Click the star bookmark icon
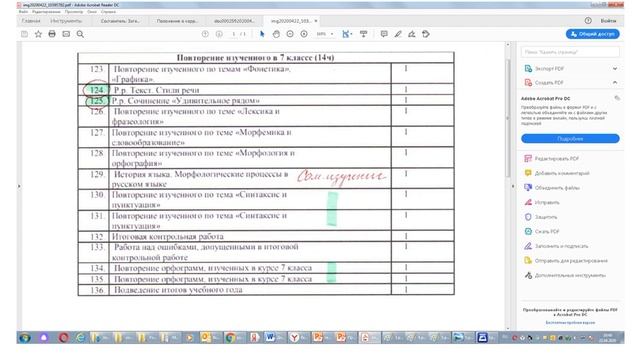This screenshot has height=360, width=640. click(x=38, y=34)
